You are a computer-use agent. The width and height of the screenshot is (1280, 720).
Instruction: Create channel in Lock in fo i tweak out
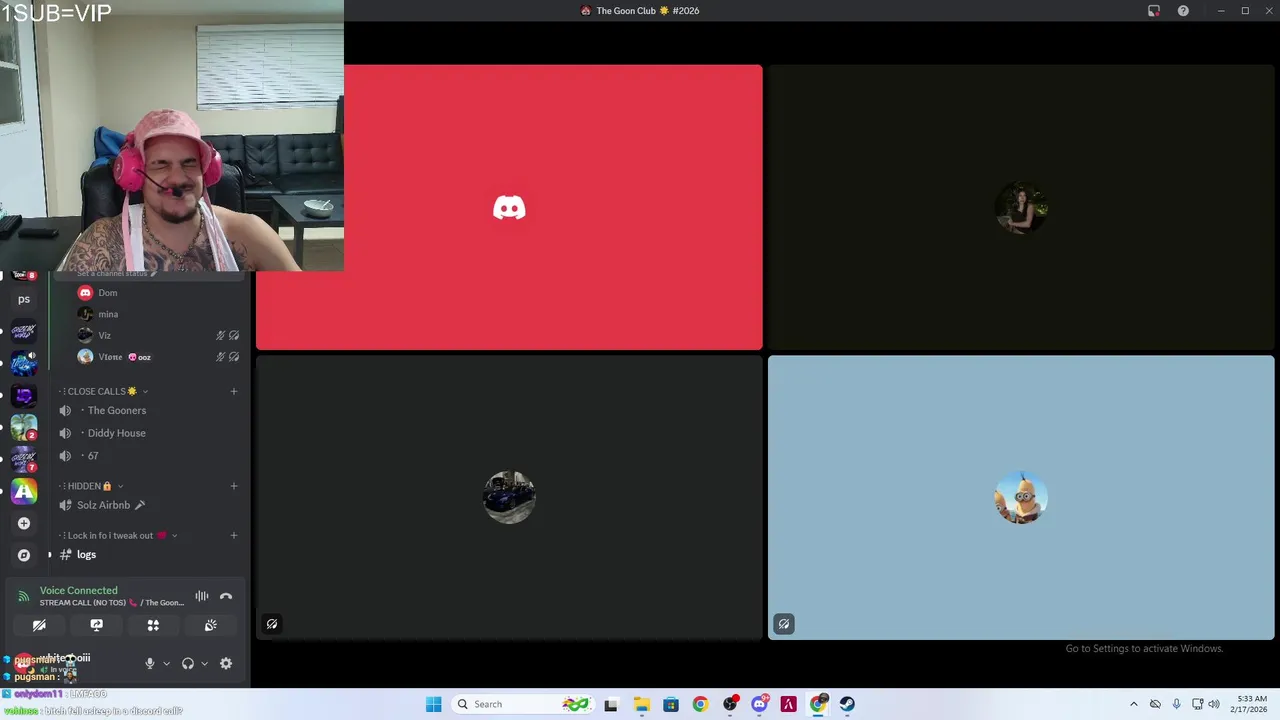tap(234, 535)
